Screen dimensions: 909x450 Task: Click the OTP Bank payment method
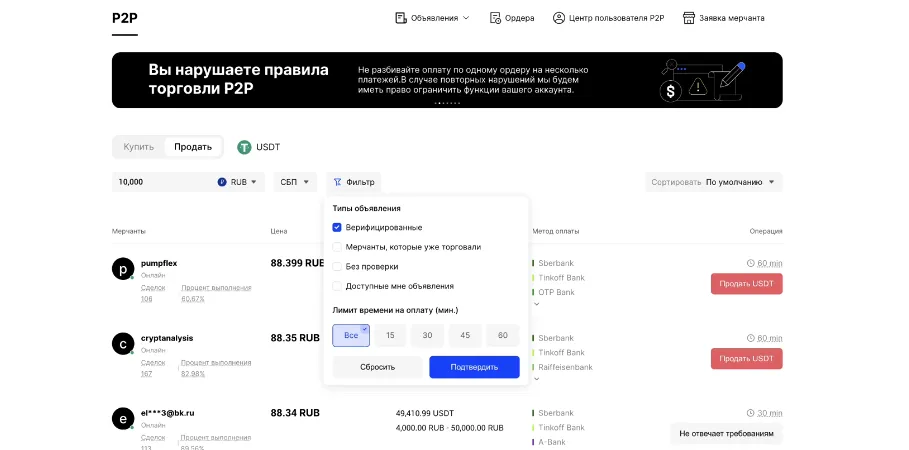tap(557, 292)
